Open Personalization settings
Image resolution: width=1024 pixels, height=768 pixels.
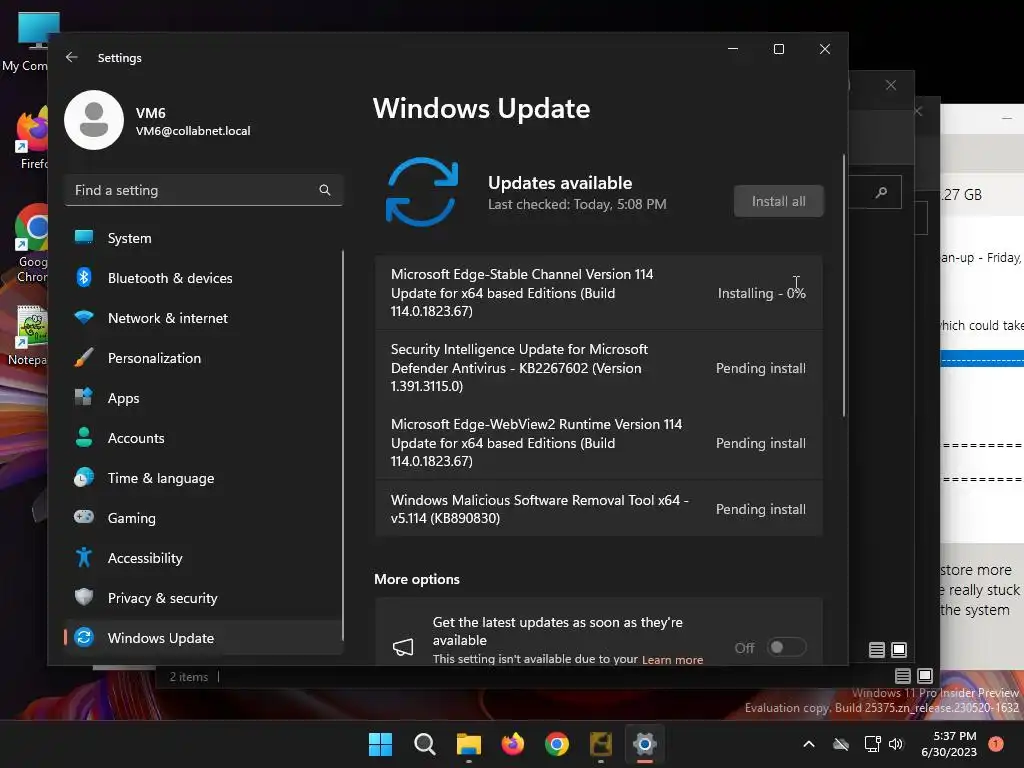coord(203,358)
